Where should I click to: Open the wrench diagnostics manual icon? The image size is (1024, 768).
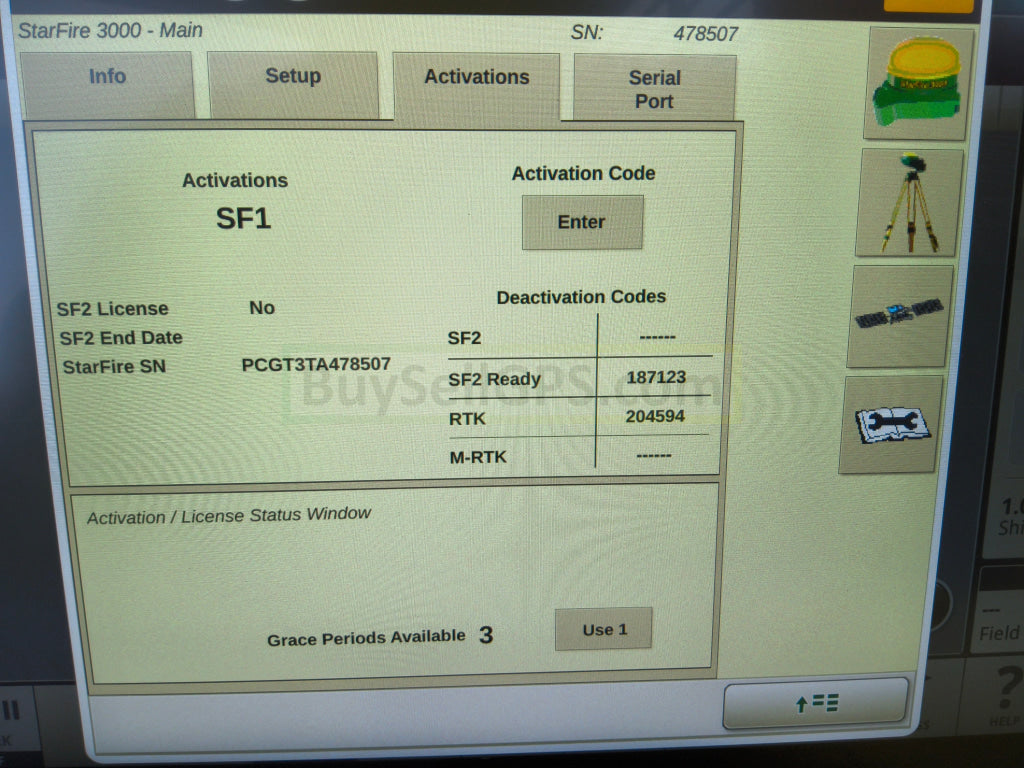[x=891, y=424]
